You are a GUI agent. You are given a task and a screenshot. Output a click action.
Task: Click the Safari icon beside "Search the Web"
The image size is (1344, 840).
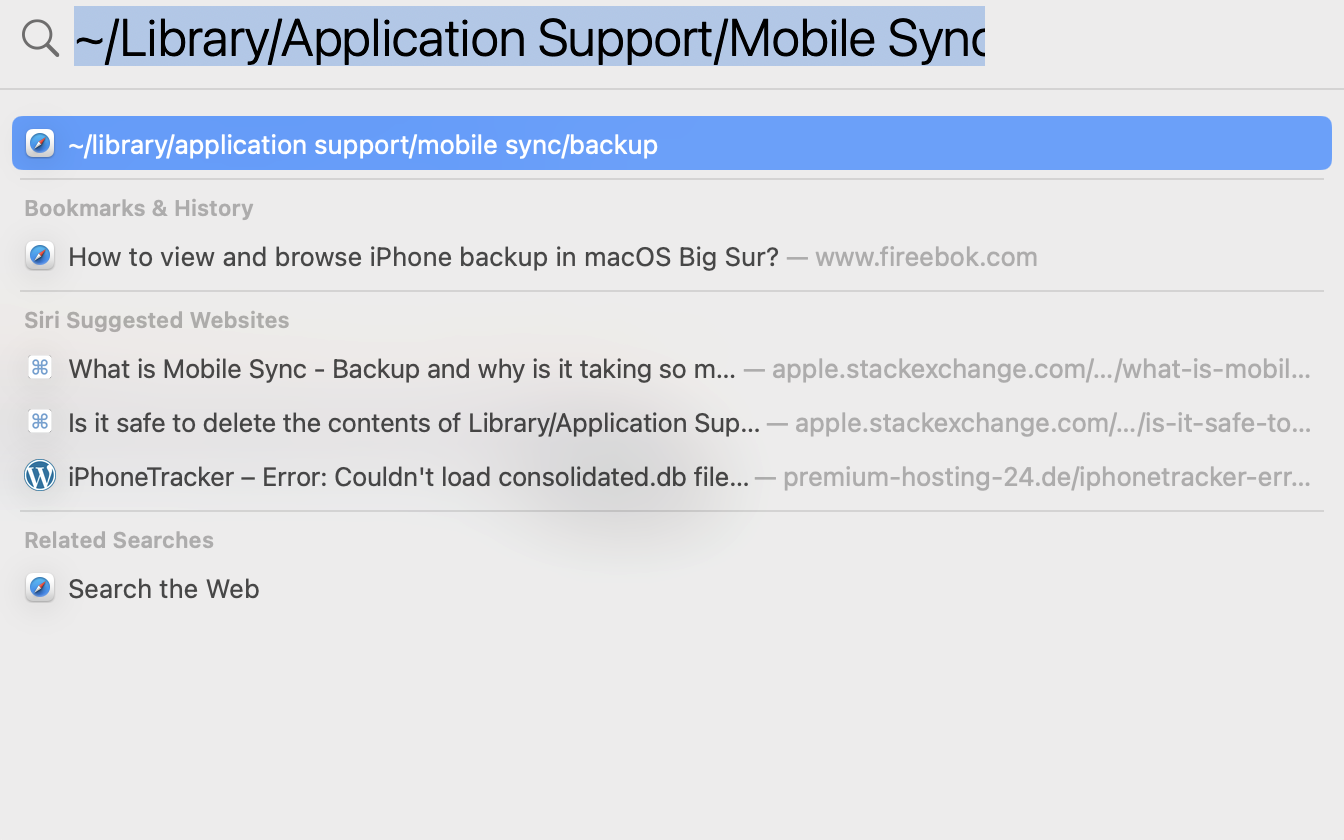[40, 588]
